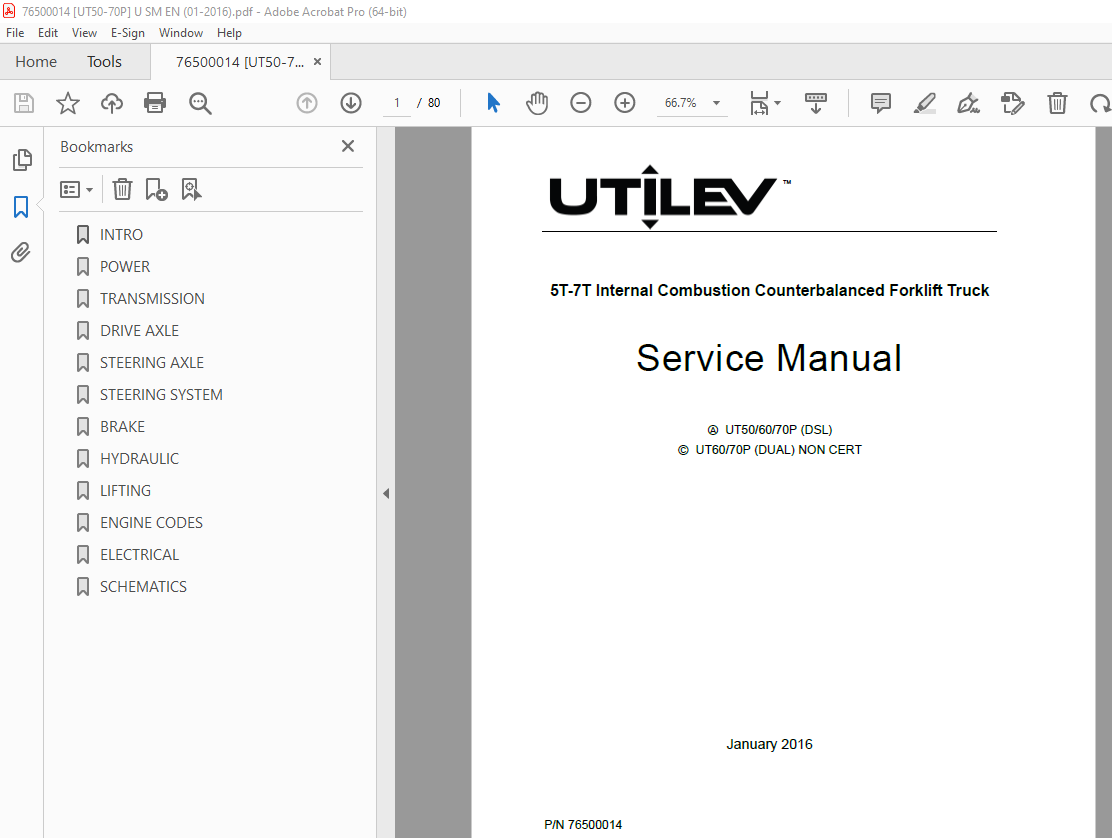Open the Page Thumbnails panel

click(22, 160)
